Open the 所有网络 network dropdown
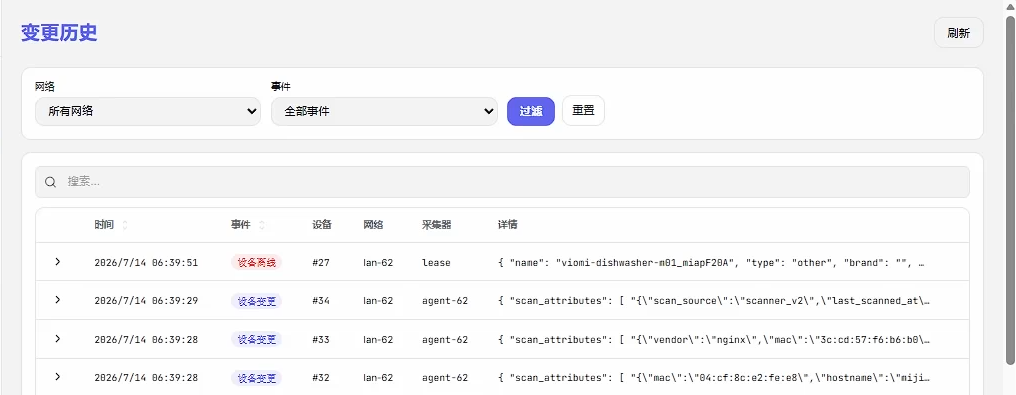1016x395 pixels. 148,111
